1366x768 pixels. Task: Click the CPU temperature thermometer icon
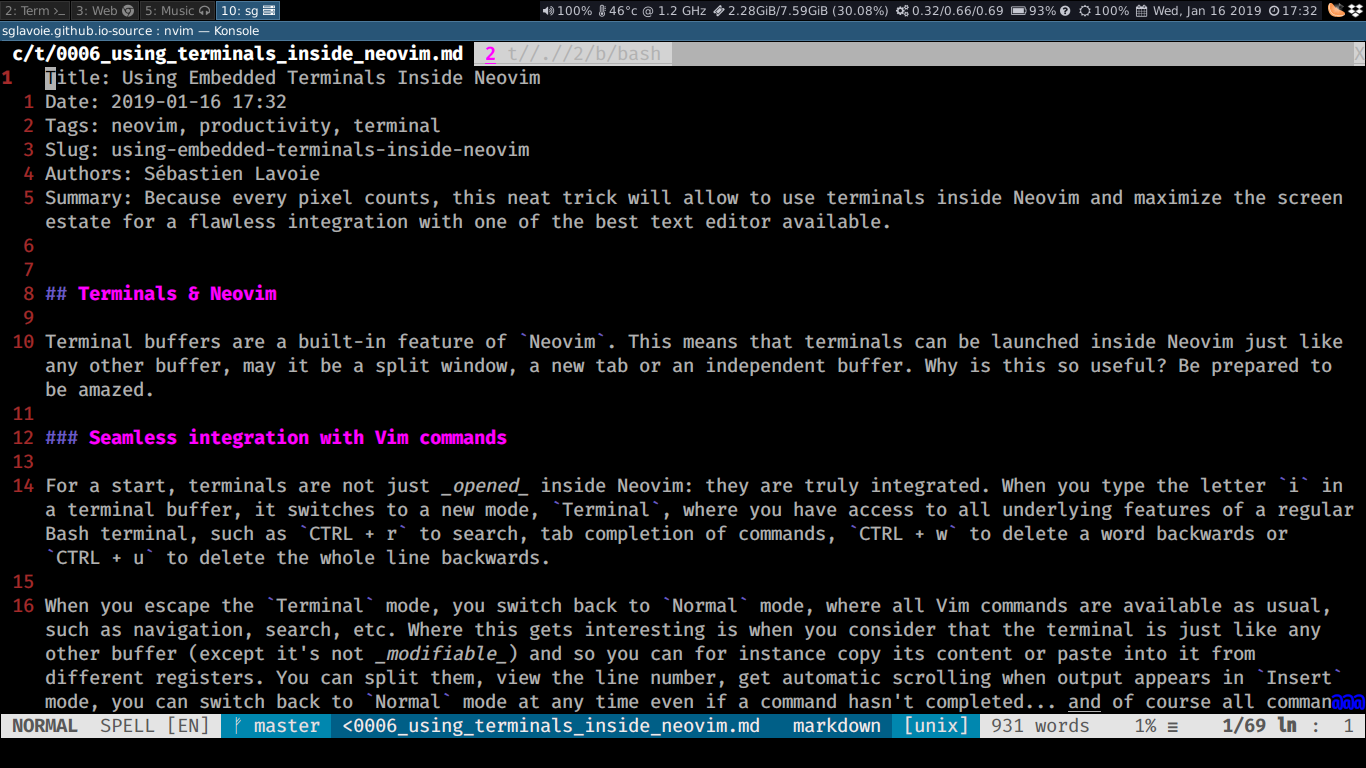(602, 11)
